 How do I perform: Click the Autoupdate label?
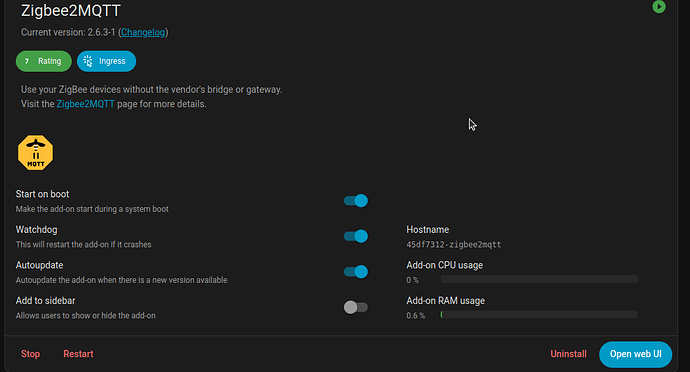[x=40, y=265]
